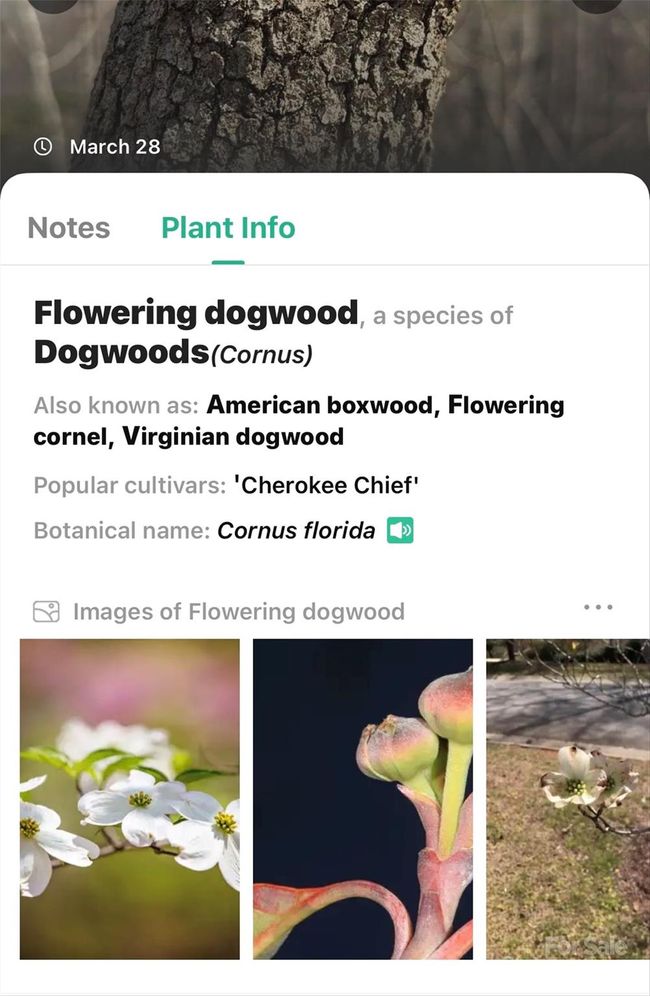The image size is (650, 996).
Task: Tap the March 28 date label
Action: point(115,146)
